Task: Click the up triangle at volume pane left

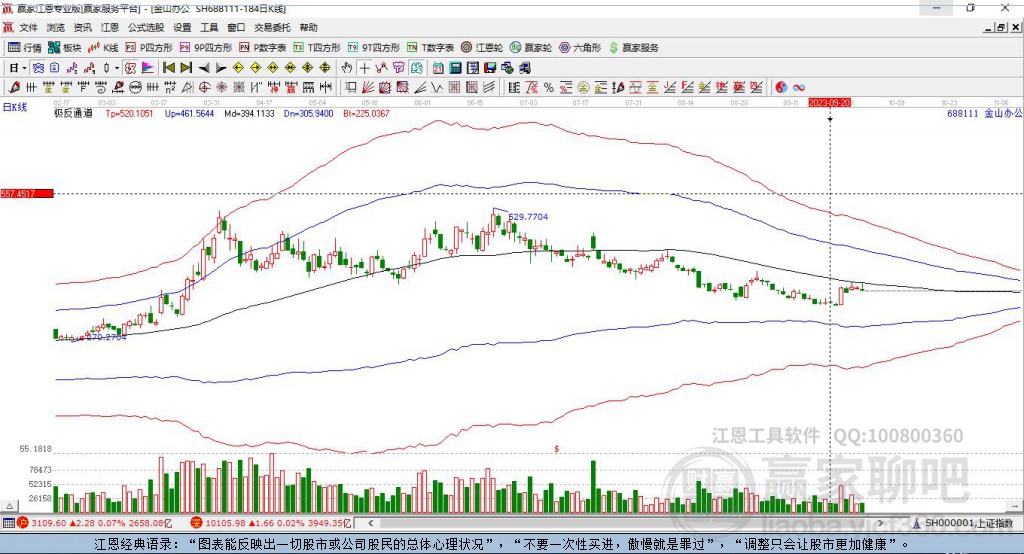Action: coord(9,506)
